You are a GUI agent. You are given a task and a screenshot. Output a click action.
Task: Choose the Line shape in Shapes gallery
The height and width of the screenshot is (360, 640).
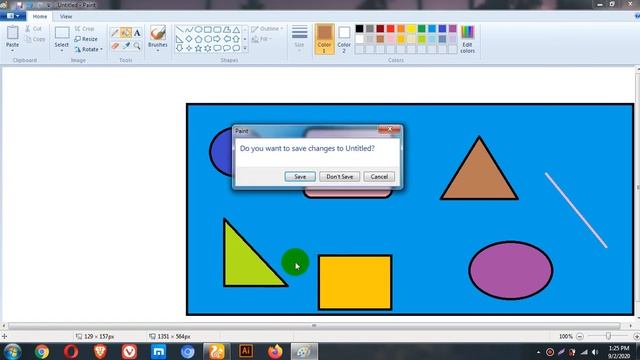point(180,30)
